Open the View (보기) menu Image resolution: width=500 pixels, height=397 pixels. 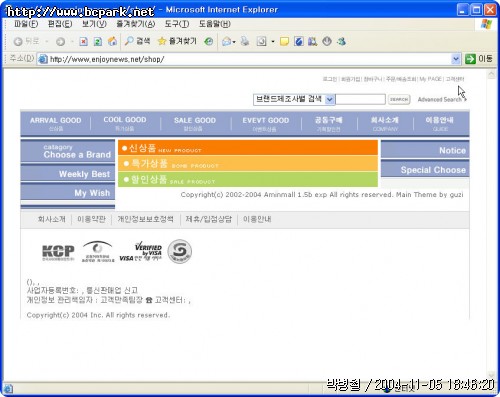[94, 24]
